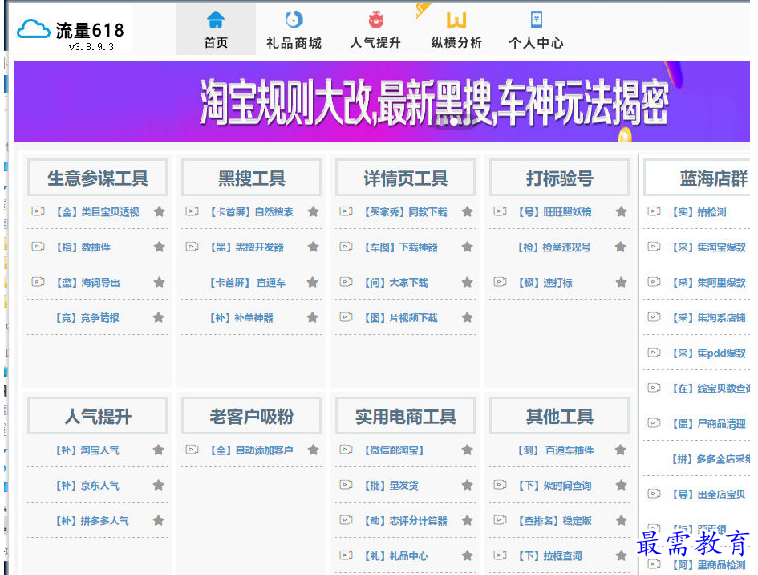
Task: Launch the 【补】补单神器 tool
Action: point(242,318)
